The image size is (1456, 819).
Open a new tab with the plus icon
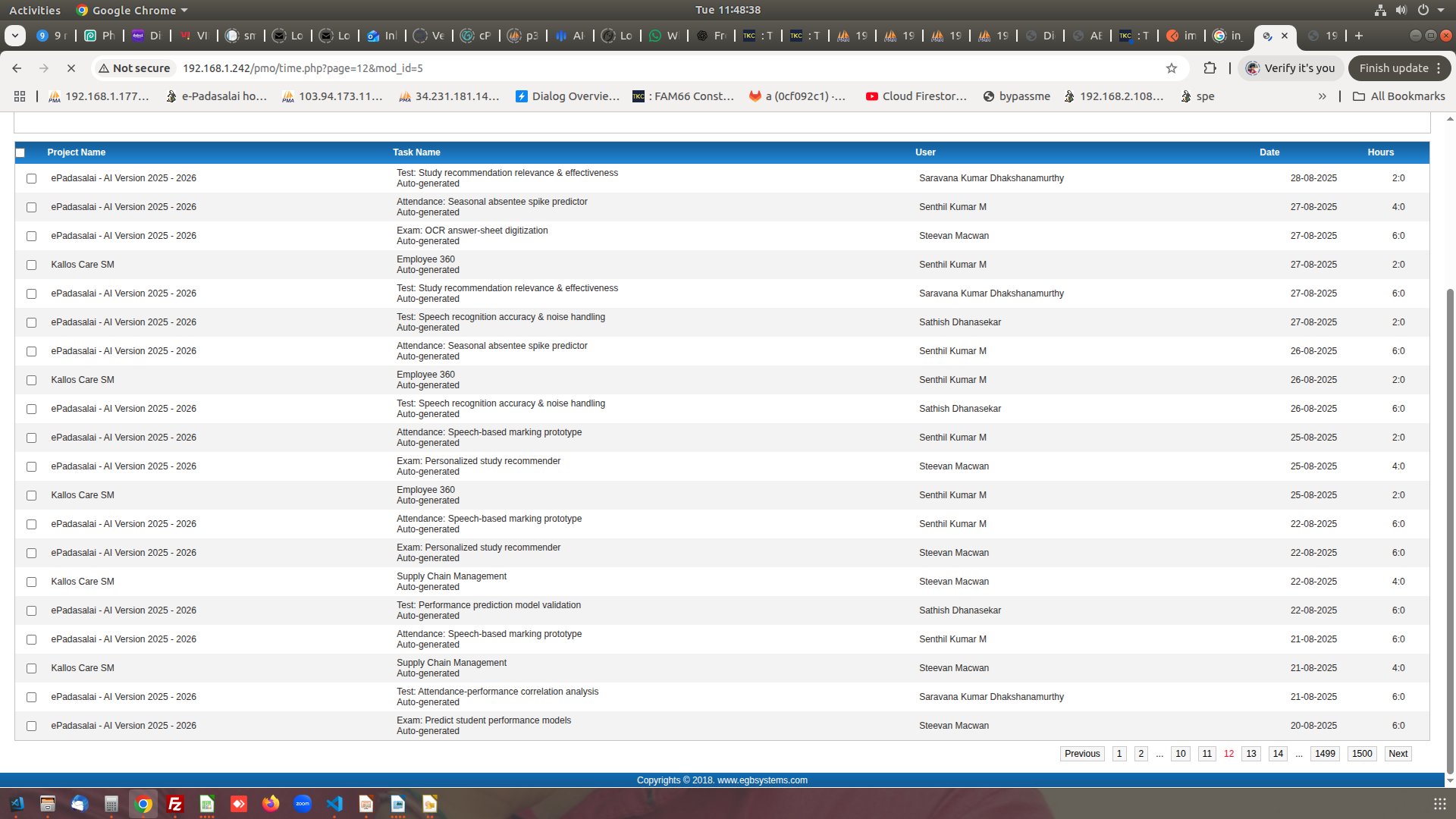[1359, 36]
